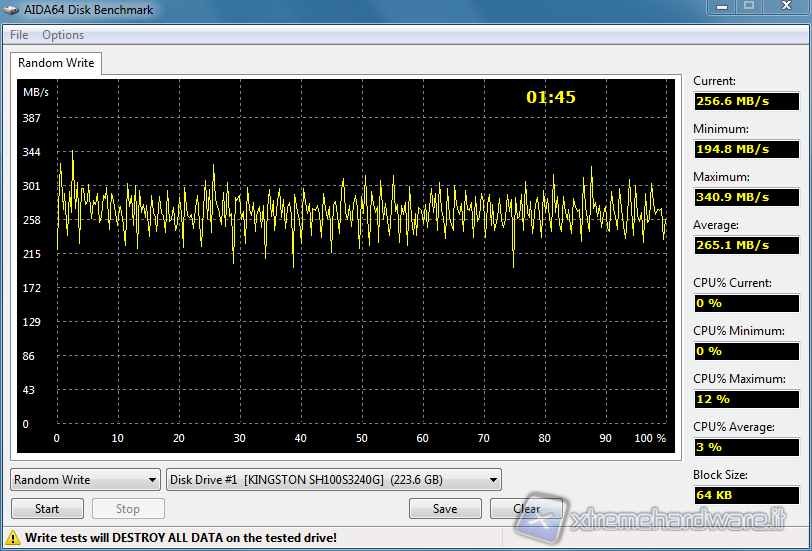Click the yellow warning icon in status bar
This screenshot has height=551, width=812.
(x=13, y=537)
